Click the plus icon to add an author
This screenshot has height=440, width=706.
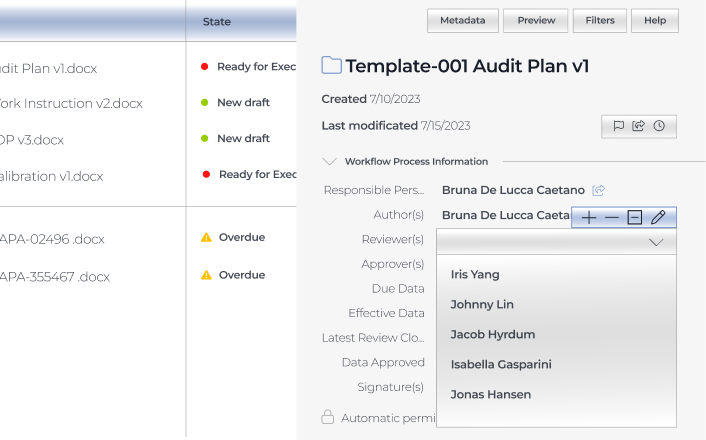[x=589, y=217]
